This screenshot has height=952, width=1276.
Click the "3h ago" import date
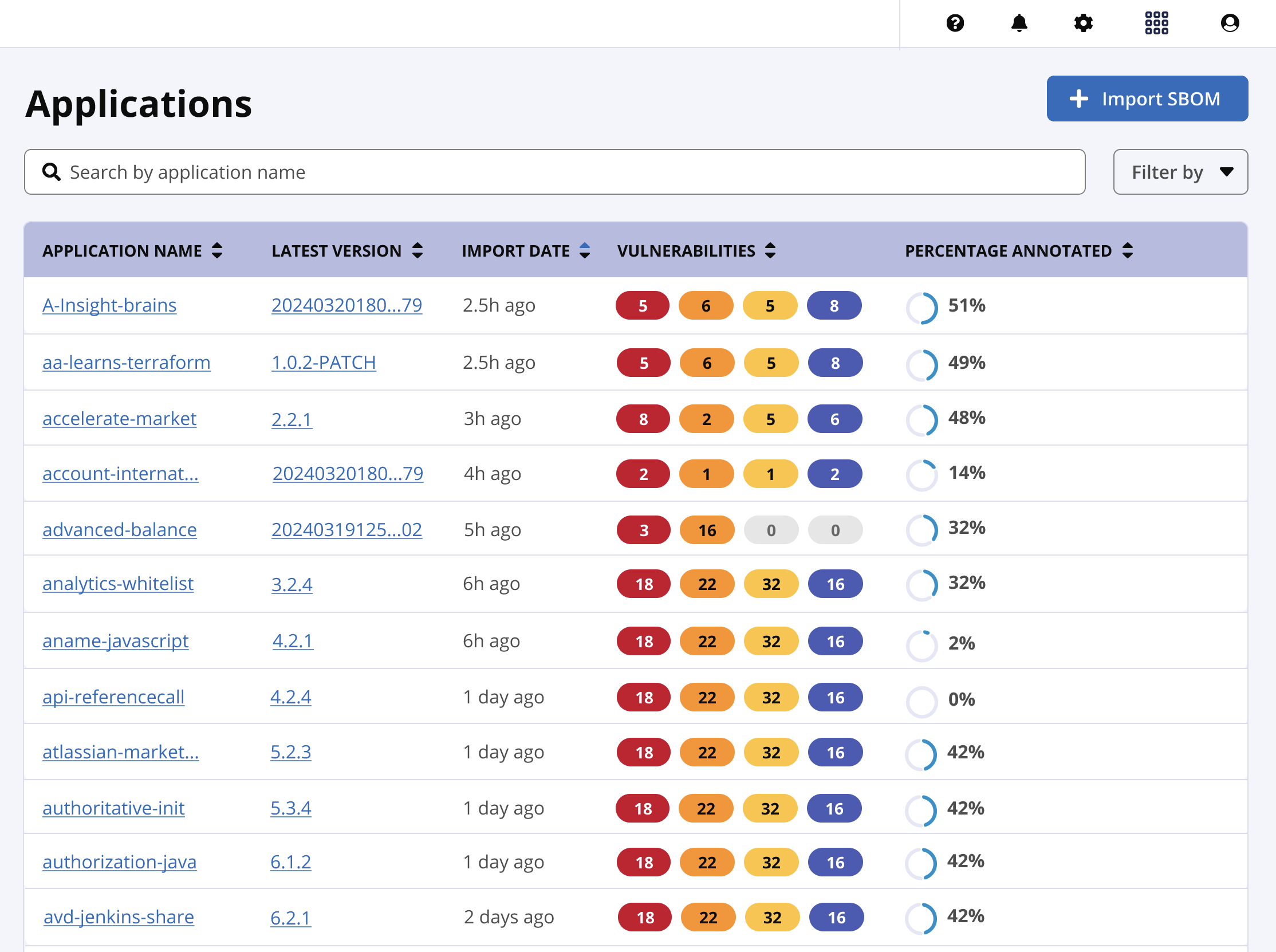pyautogui.click(x=492, y=418)
